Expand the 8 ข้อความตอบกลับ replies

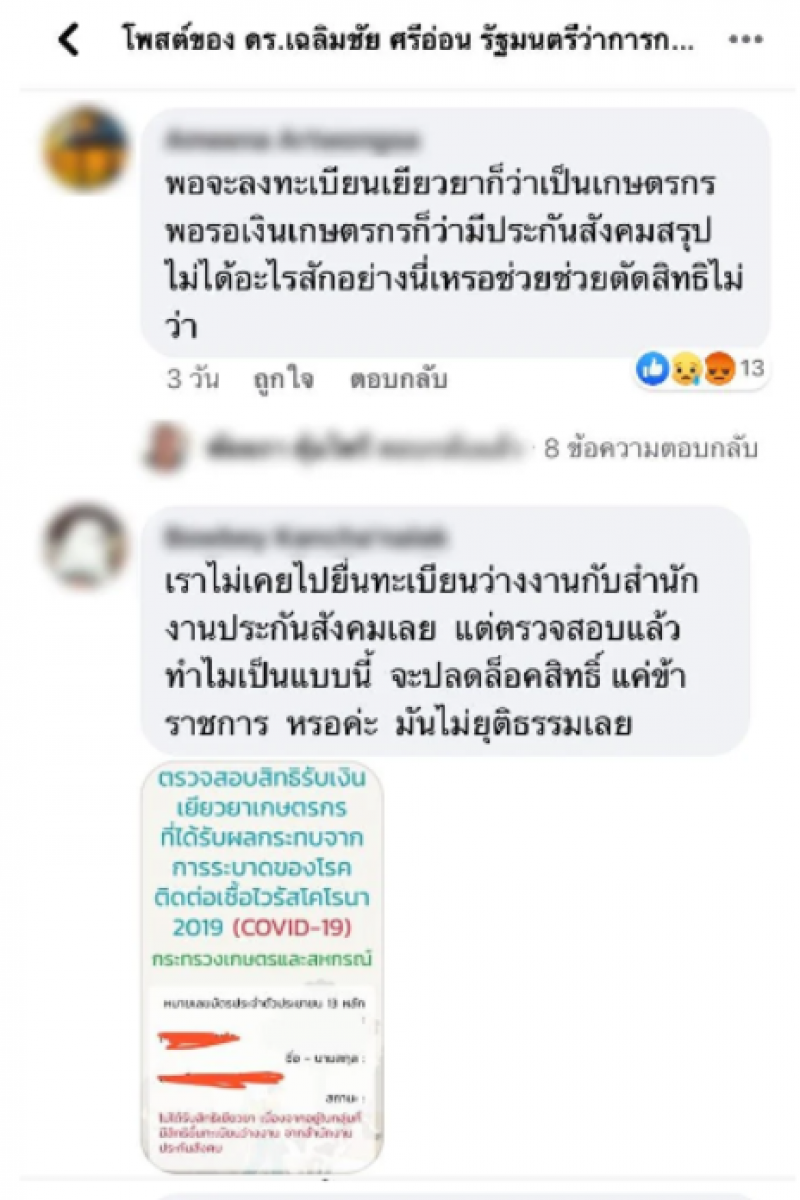tap(650, 448)
